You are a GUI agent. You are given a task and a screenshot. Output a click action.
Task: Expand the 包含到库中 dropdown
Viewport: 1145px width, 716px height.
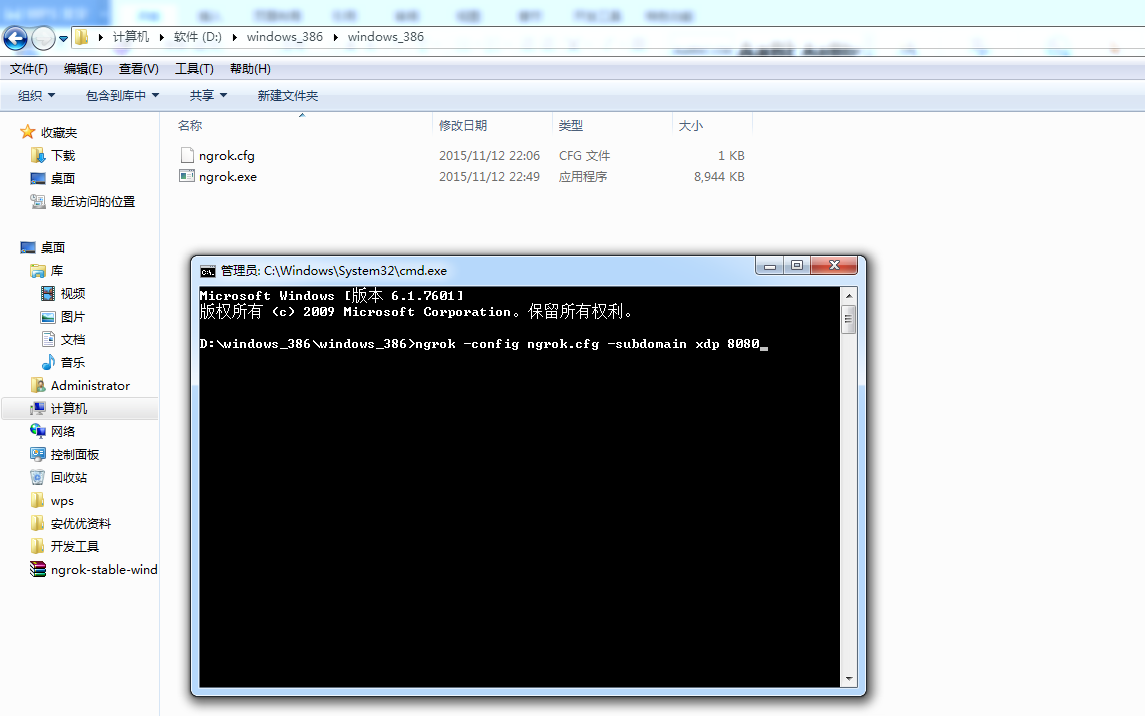(x=123, y=96)
